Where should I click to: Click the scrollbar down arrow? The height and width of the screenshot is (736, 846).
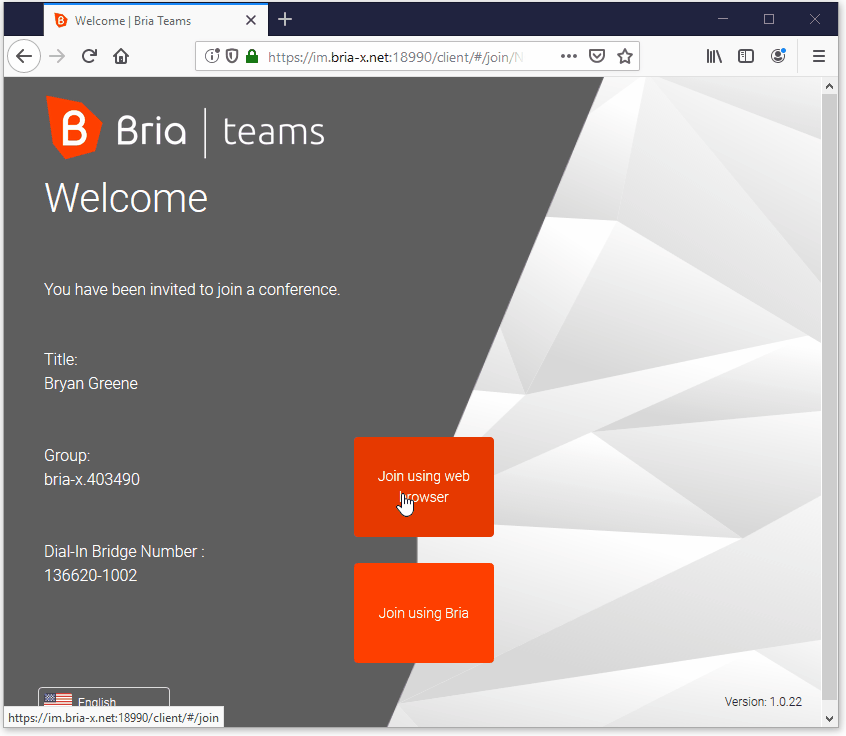[829, 718]
